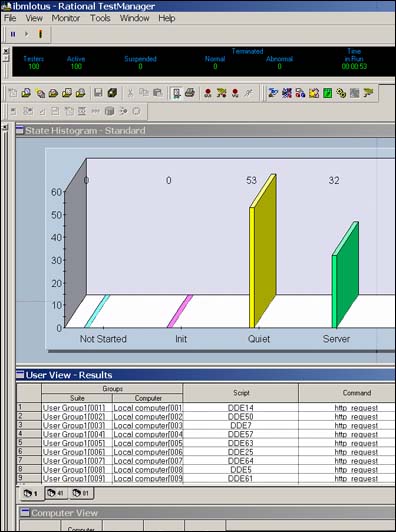Click the green arrow icon at toolbar end
The height and width of the screenshot is (532, 396).
368,93
